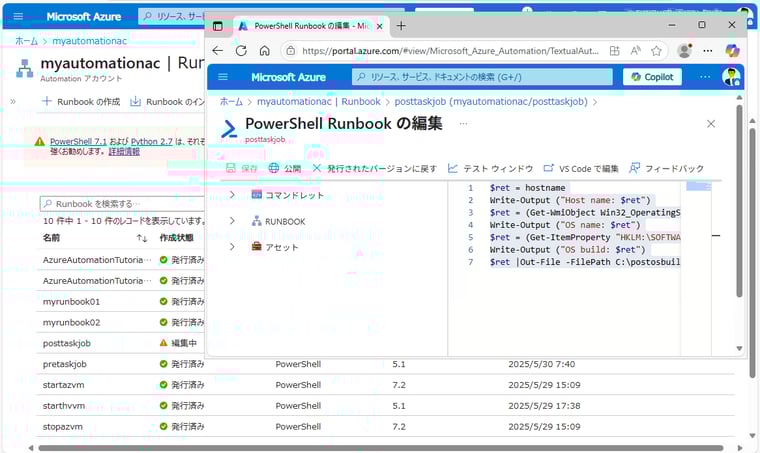Click 保存 to save the runbook
Viewport: 760px width, 453px height.
pos(242,168)
